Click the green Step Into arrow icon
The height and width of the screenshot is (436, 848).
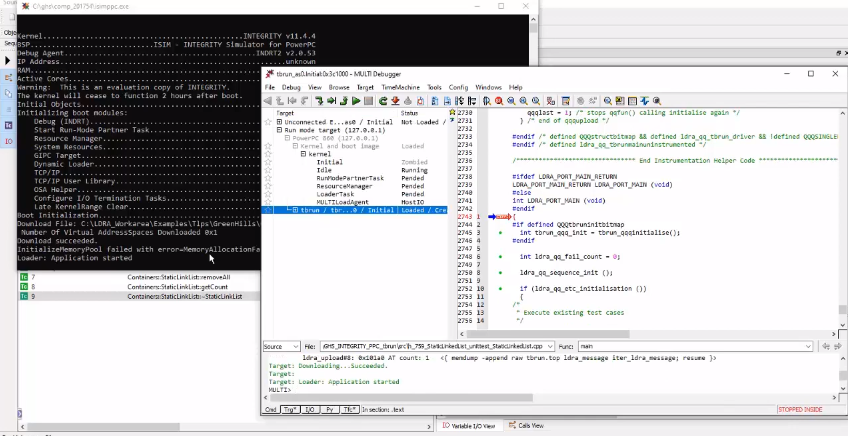click(319, 101)
